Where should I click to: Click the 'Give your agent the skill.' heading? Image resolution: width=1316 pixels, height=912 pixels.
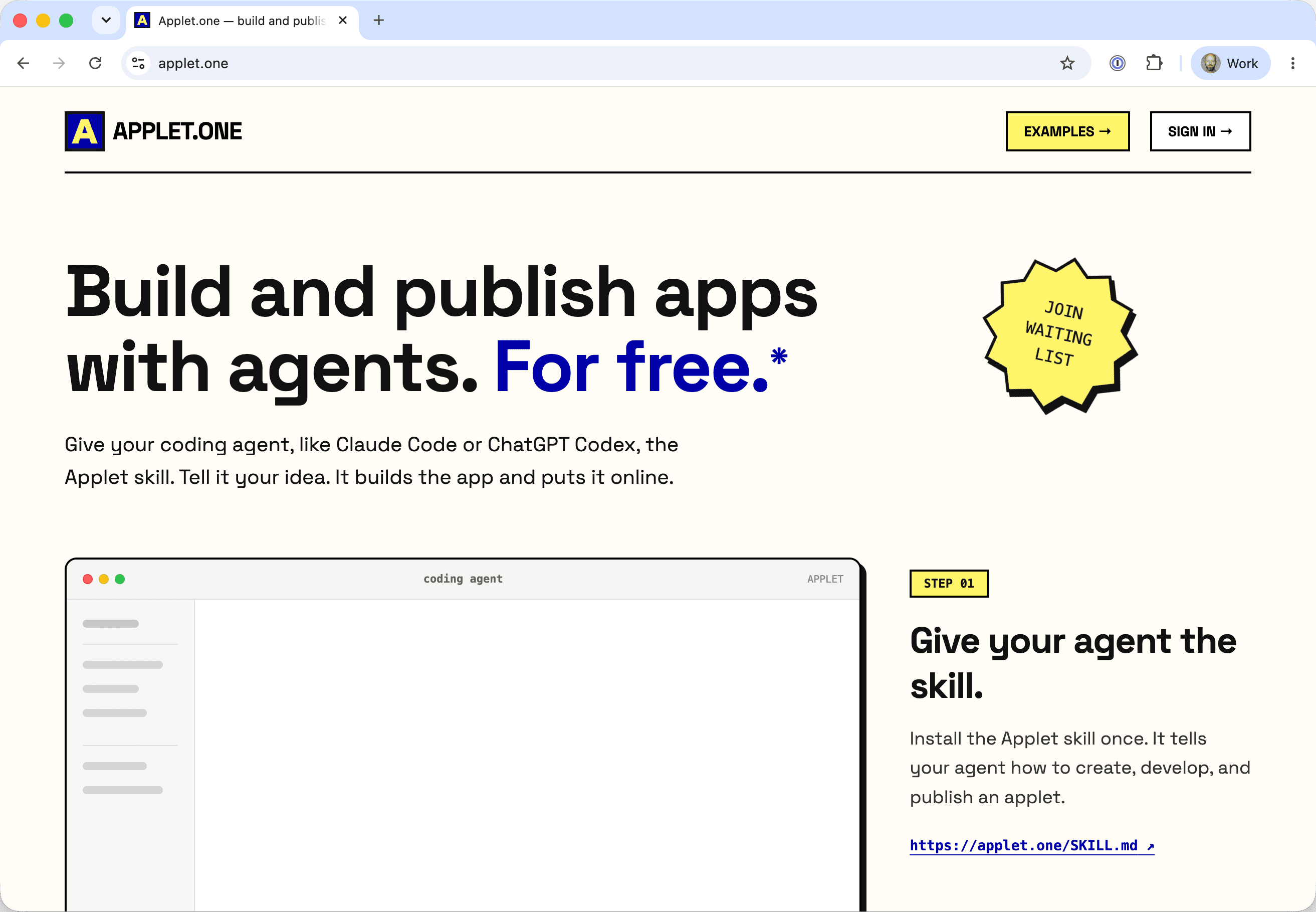(x=1073, y=663)
